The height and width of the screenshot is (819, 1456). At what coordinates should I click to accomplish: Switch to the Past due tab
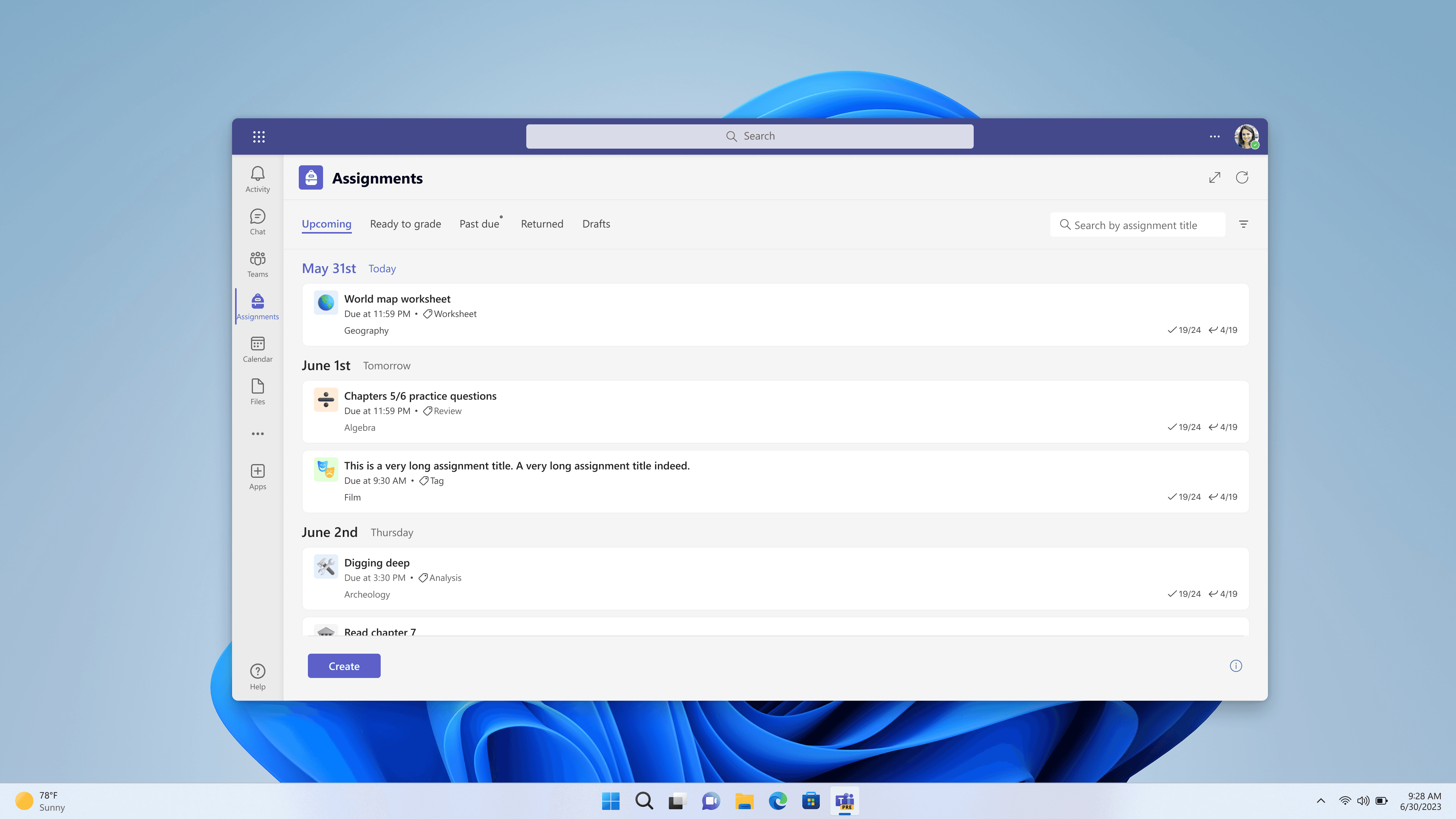tap(479, 224)
